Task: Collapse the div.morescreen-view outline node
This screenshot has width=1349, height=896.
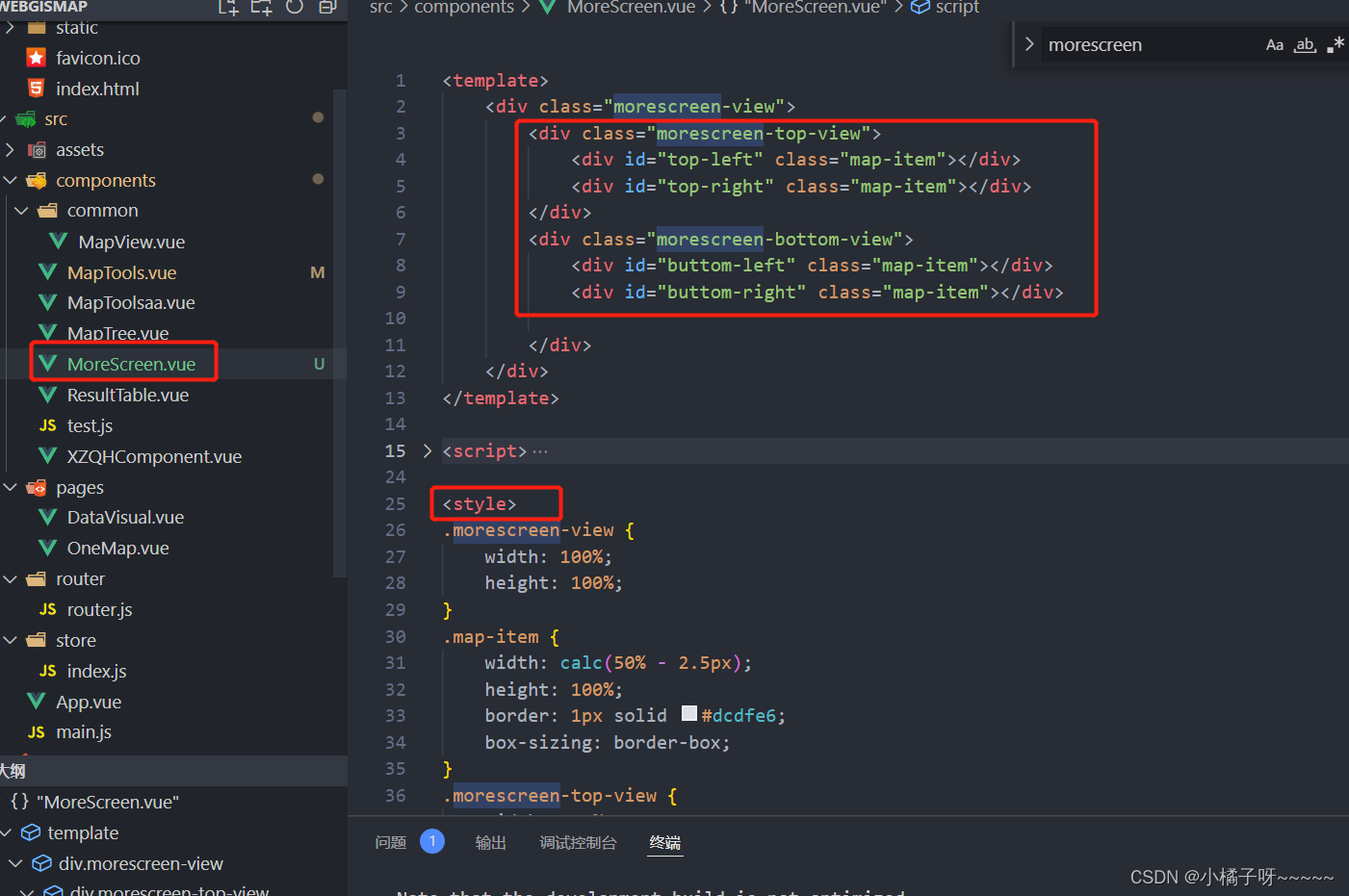Action: click(14, 863)
